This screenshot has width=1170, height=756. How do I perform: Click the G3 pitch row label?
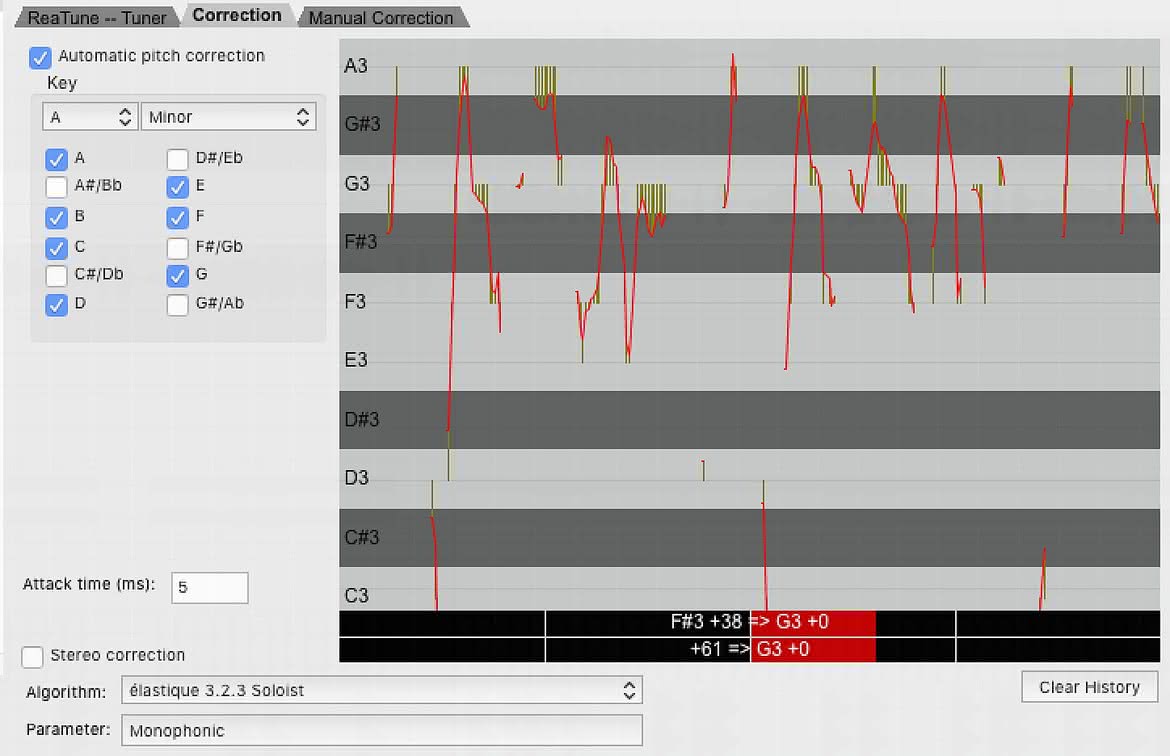[357, 184]
